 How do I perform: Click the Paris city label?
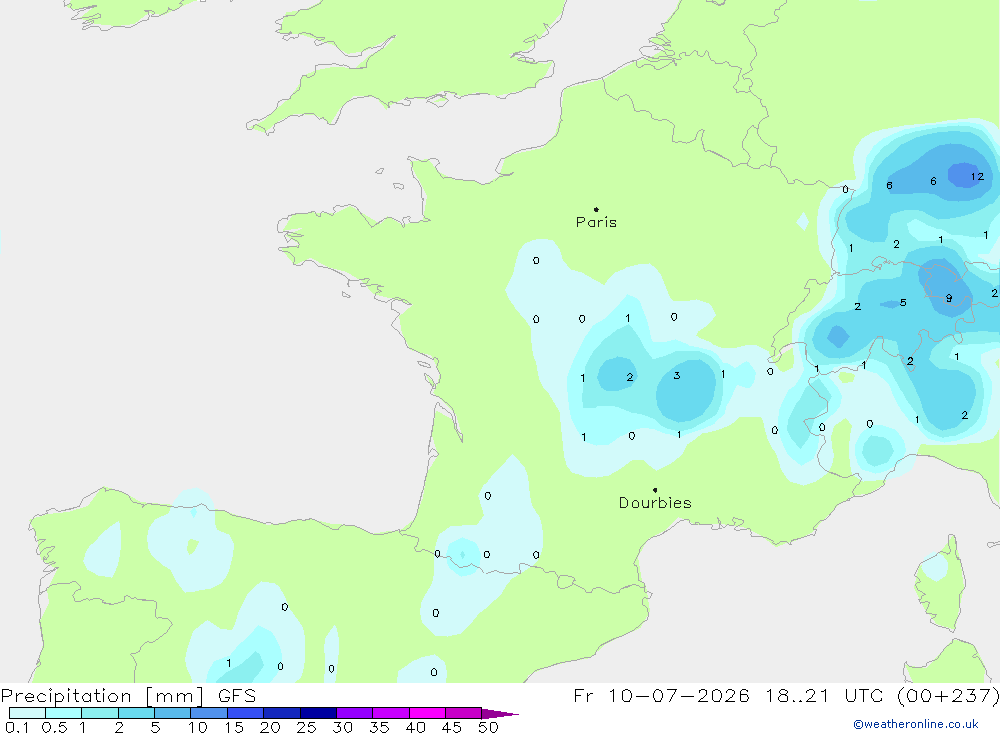point(596,222)
